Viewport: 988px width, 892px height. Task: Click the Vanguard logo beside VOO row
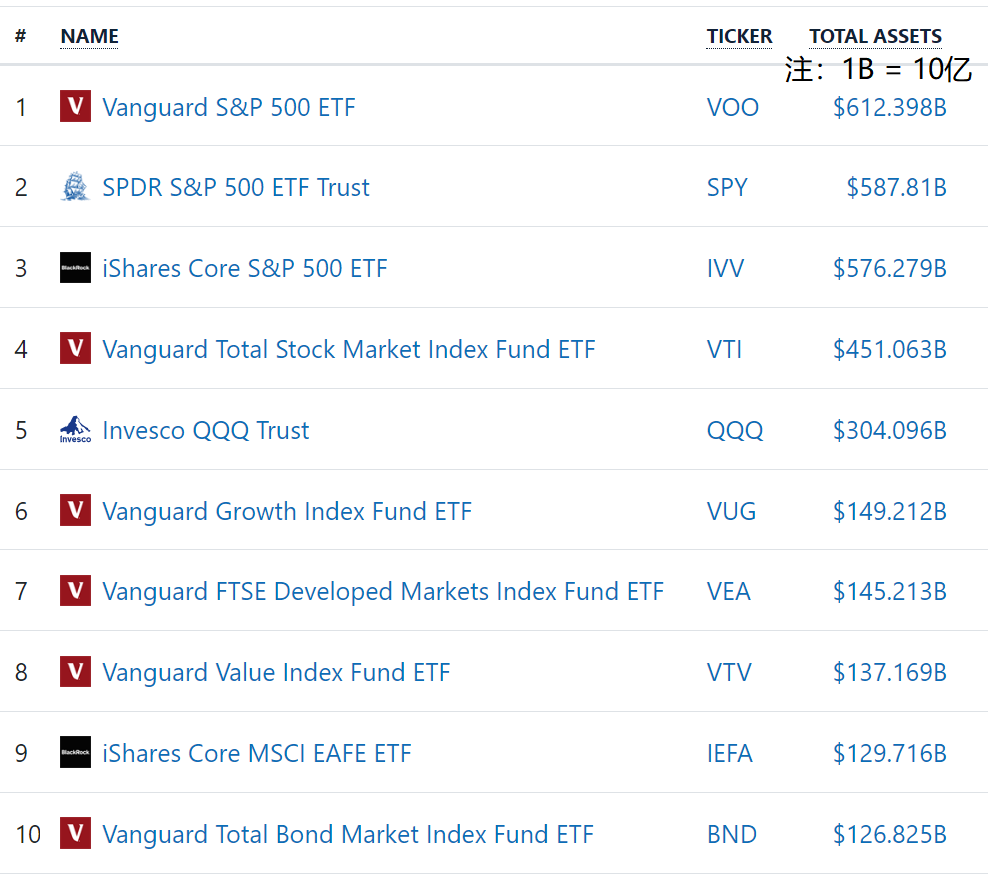75,106
